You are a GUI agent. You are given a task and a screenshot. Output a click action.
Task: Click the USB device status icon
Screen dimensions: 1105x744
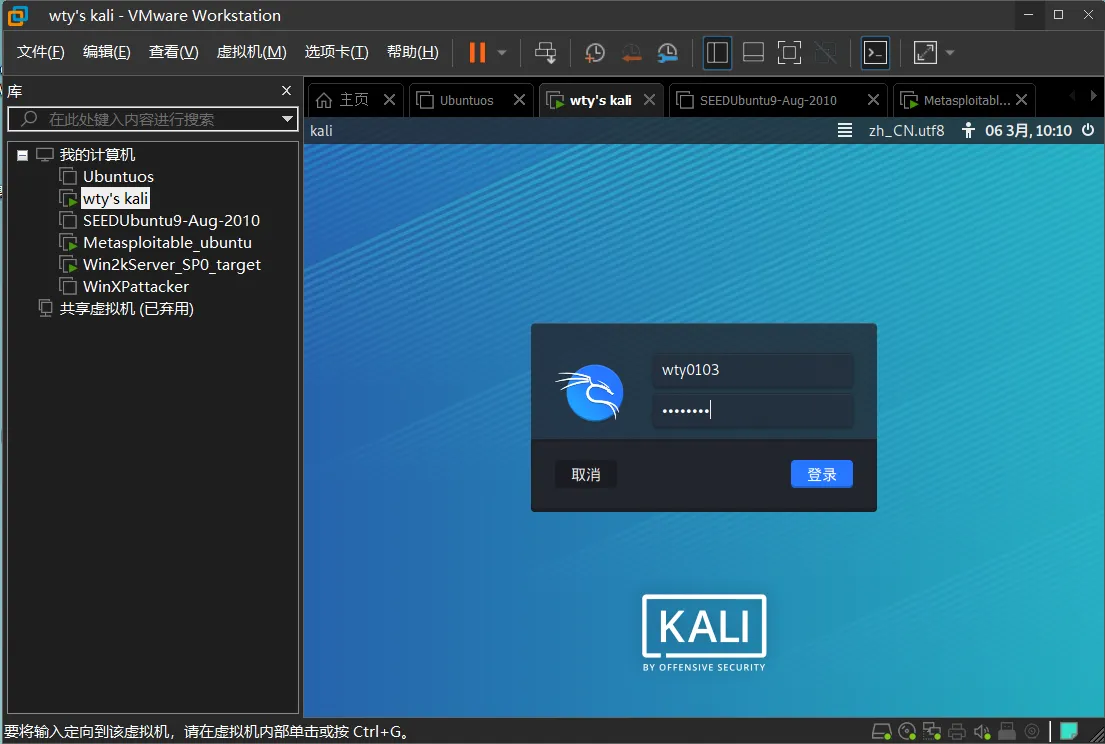click(x=1006, y=731)
